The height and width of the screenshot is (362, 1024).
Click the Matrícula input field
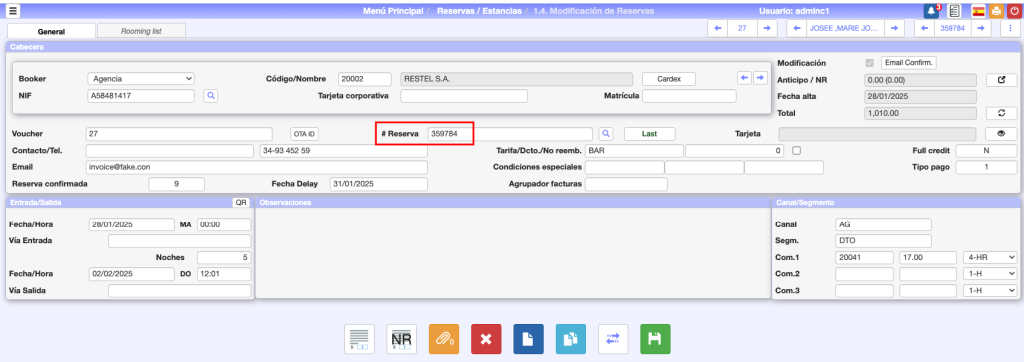[689, 96]
